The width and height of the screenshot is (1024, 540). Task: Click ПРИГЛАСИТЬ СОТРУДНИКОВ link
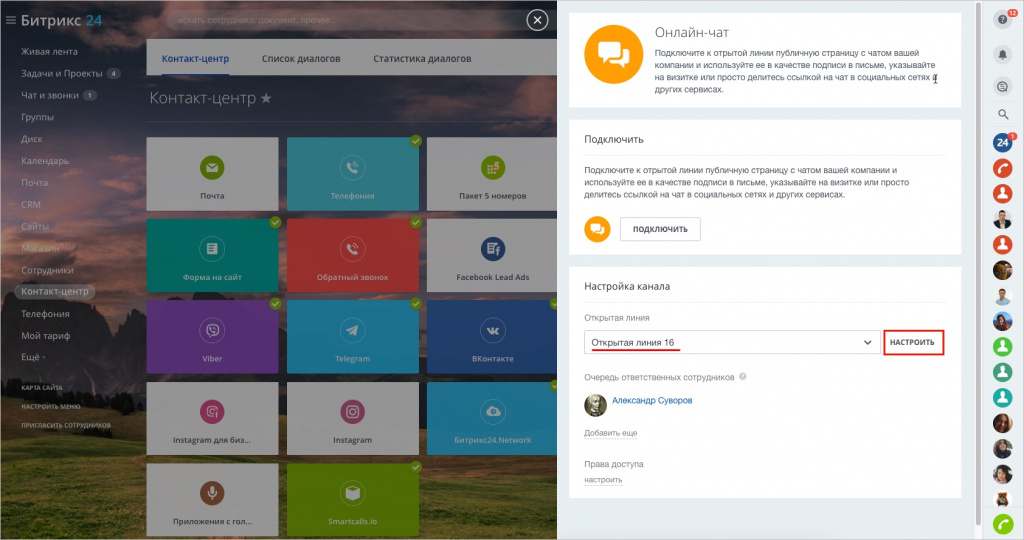[x=66, y=426]
